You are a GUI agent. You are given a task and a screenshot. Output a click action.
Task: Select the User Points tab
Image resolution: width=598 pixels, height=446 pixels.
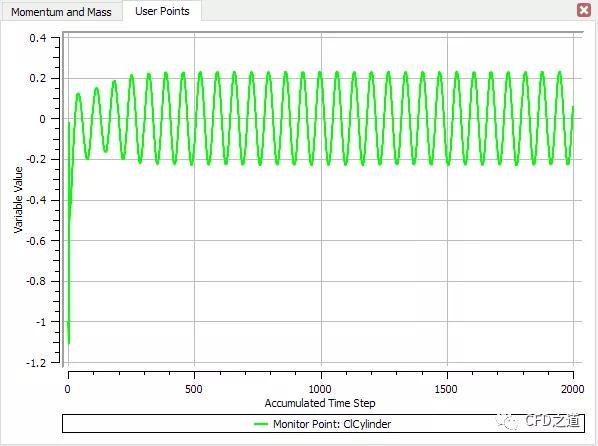[x=162, y=11]
